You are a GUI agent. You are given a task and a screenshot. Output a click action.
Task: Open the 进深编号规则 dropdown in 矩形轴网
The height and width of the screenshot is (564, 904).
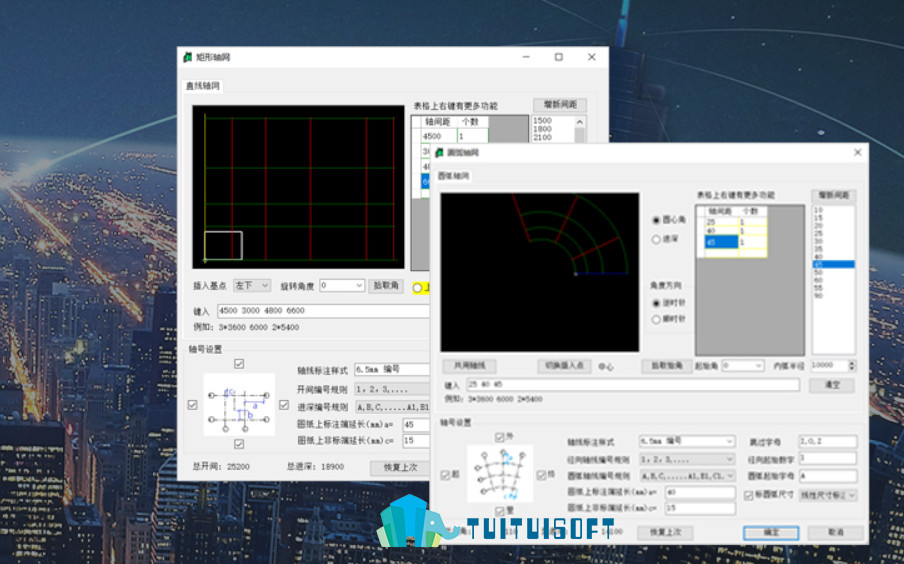(392, 407)
